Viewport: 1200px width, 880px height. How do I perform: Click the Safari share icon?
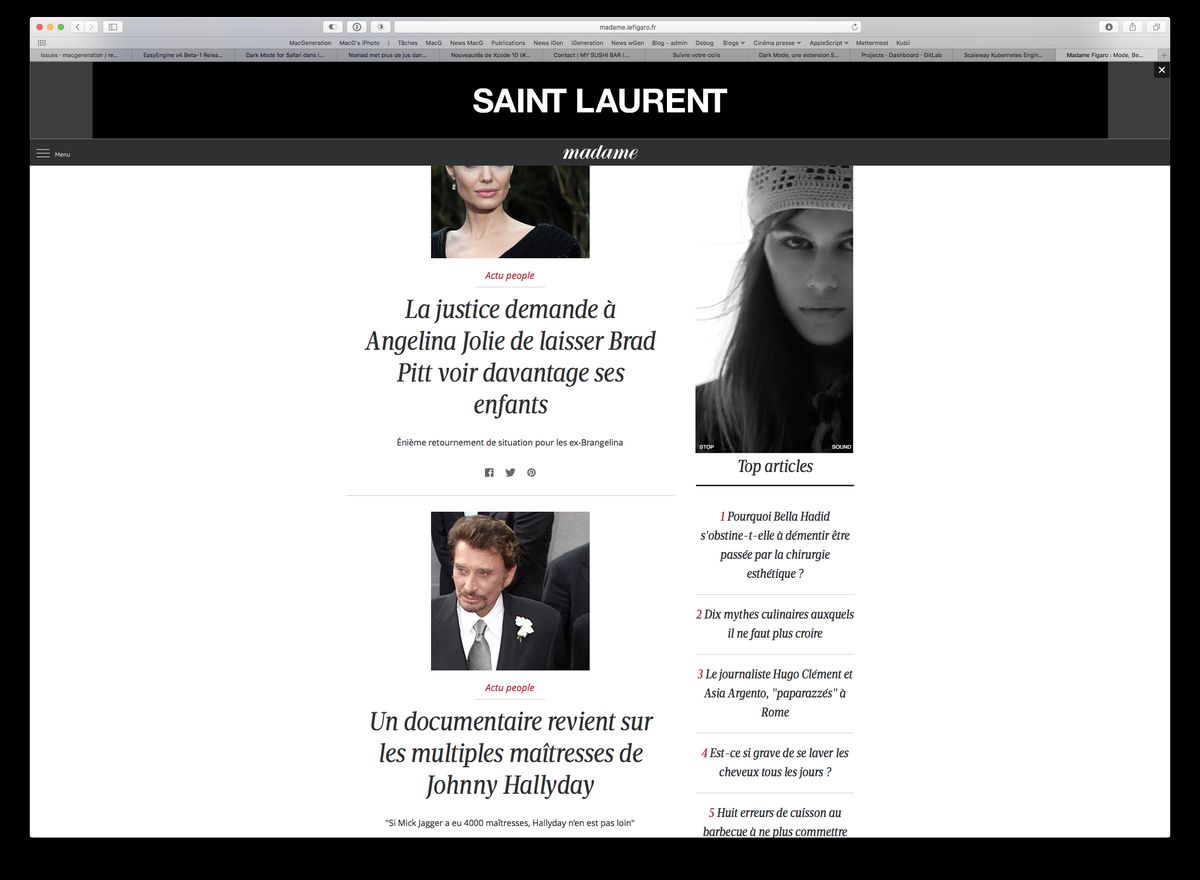pos(1133,27)
